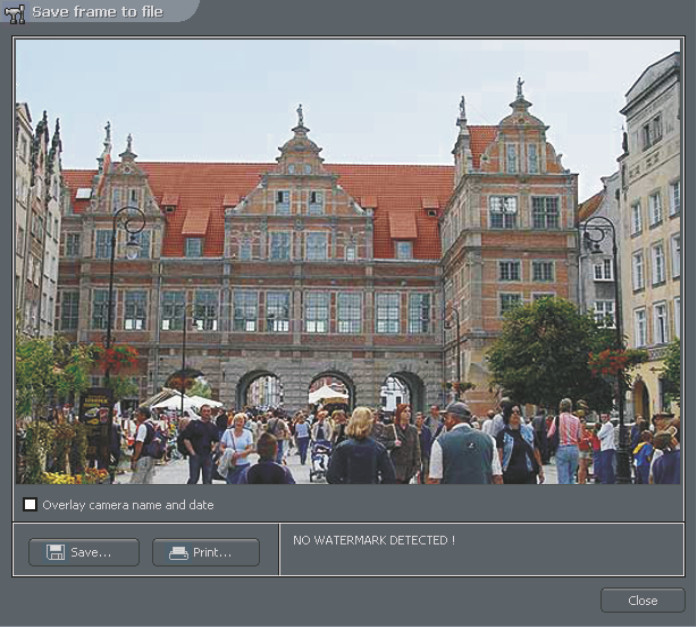Click the statue atop the central gable
The height and width of the screenshot is (627, 696).
[x=299, y=114]
